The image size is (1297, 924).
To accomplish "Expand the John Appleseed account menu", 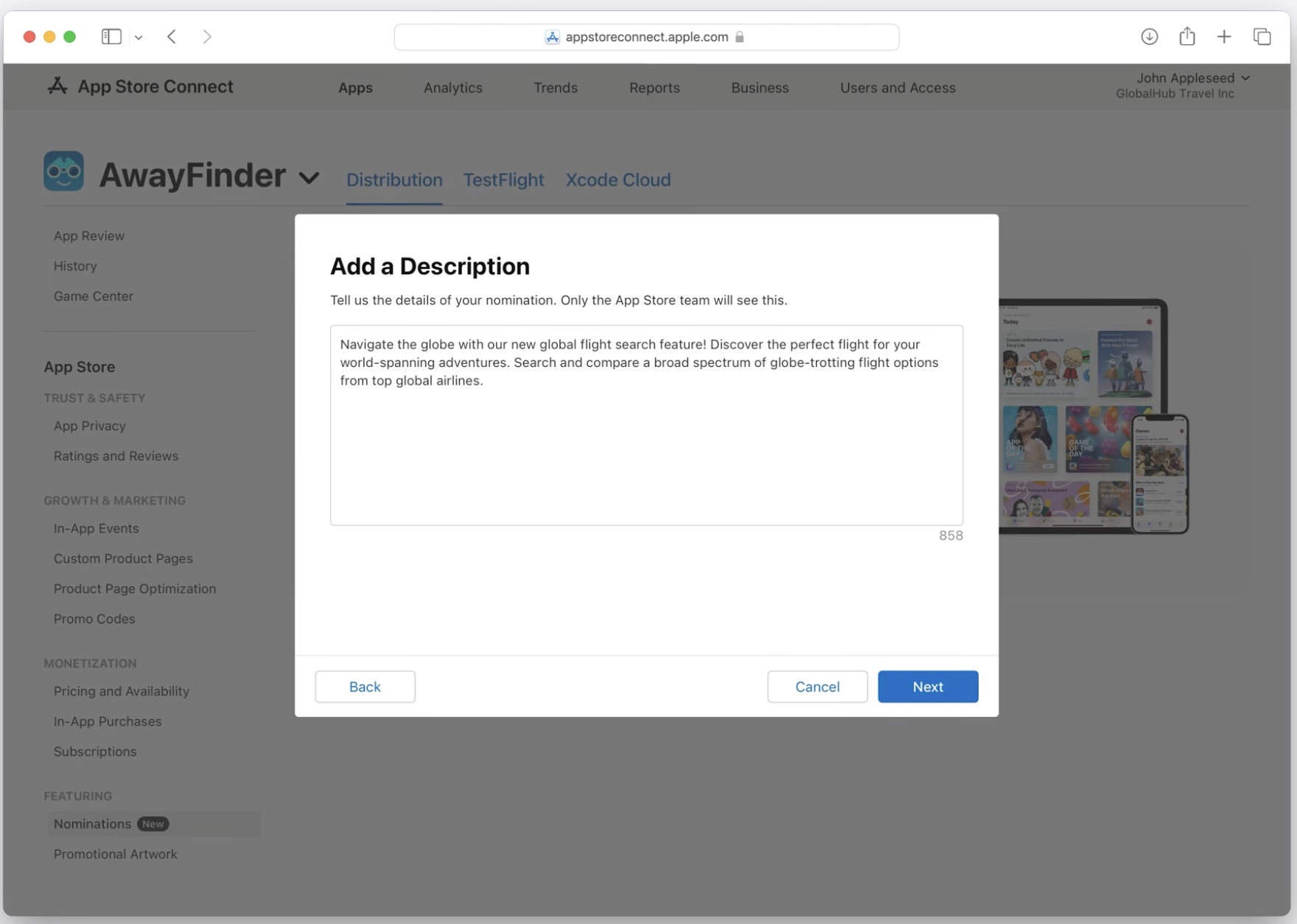I will coord(1192,78).
